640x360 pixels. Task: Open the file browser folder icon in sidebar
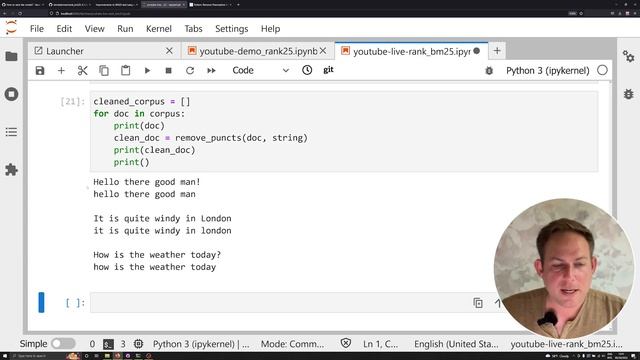pos(11,56)
